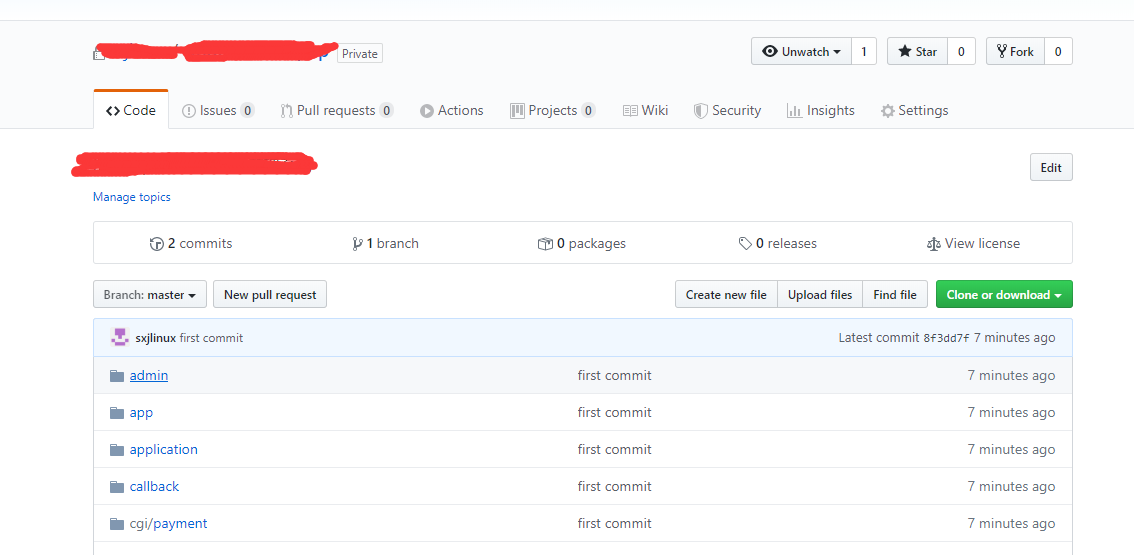Click Edit repository description button
The image size is (1134, 555).
[x=1051, y=167]
